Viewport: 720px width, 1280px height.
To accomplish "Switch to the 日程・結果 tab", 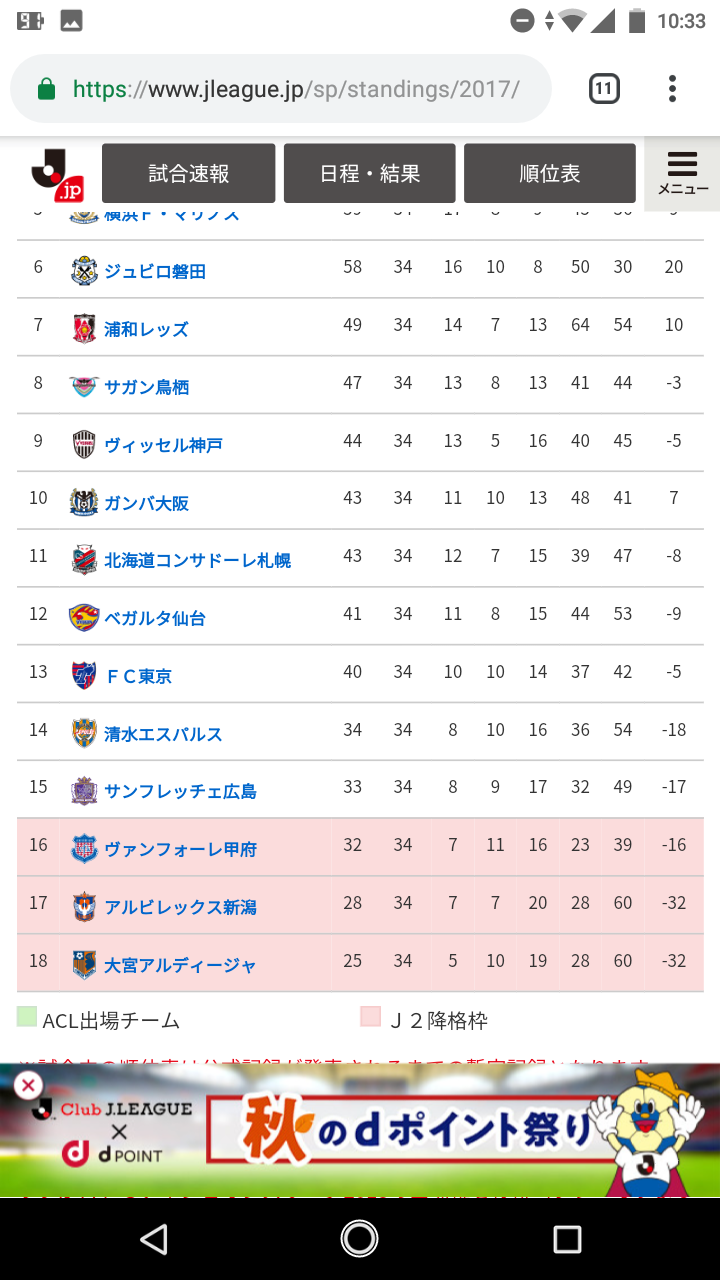I will 370,173.
